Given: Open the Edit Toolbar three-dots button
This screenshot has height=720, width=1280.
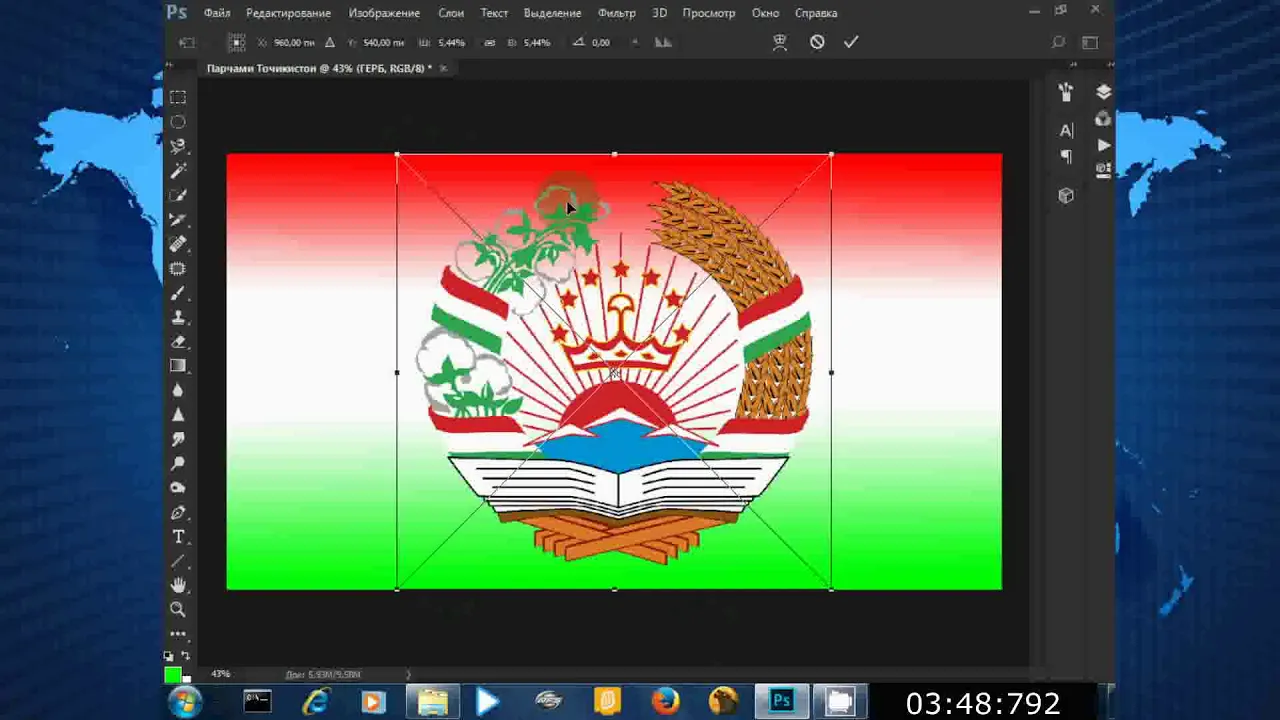Looking at the screenshot, I should (178, 633).
